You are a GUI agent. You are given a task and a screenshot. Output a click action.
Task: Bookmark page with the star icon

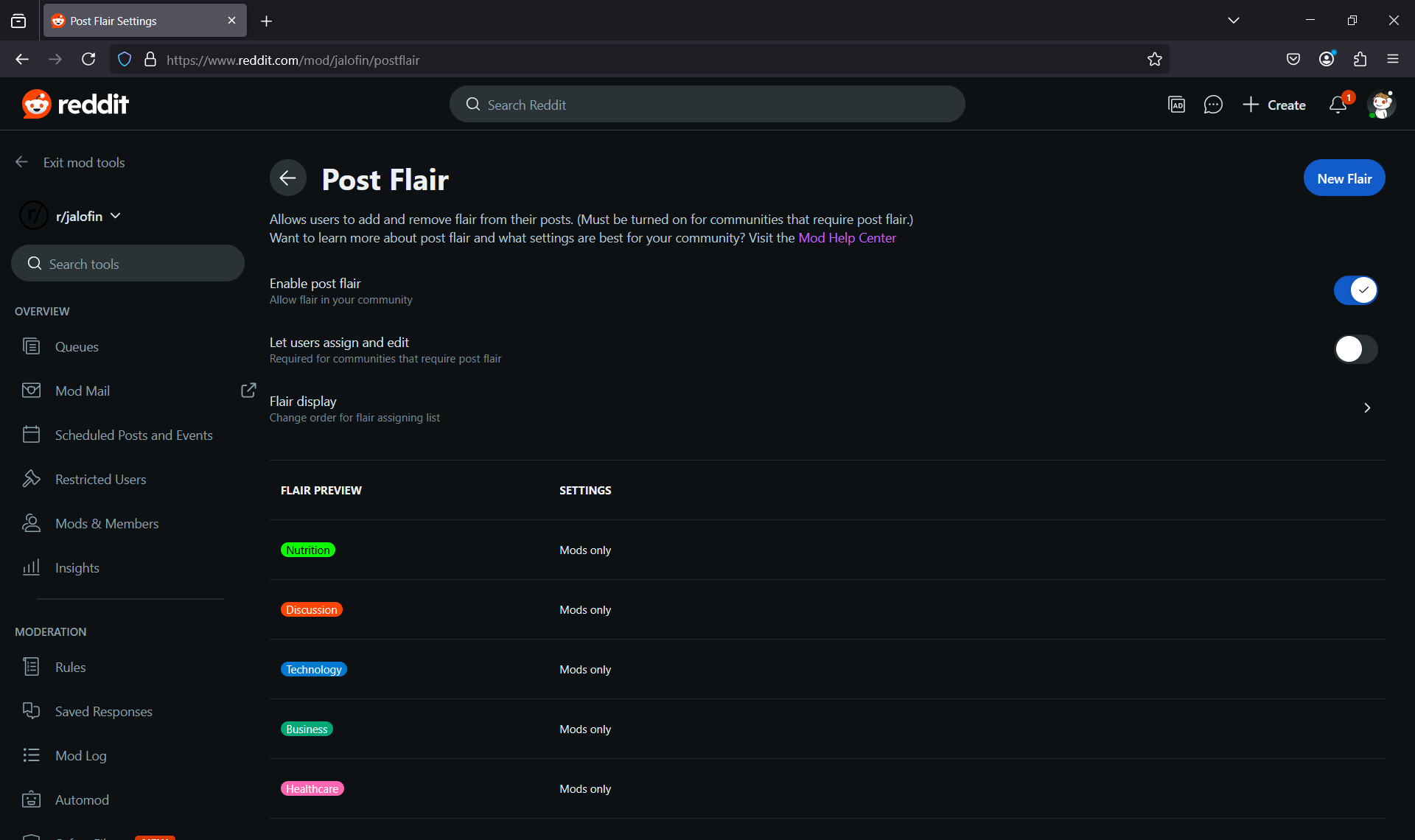[1154, 60]
